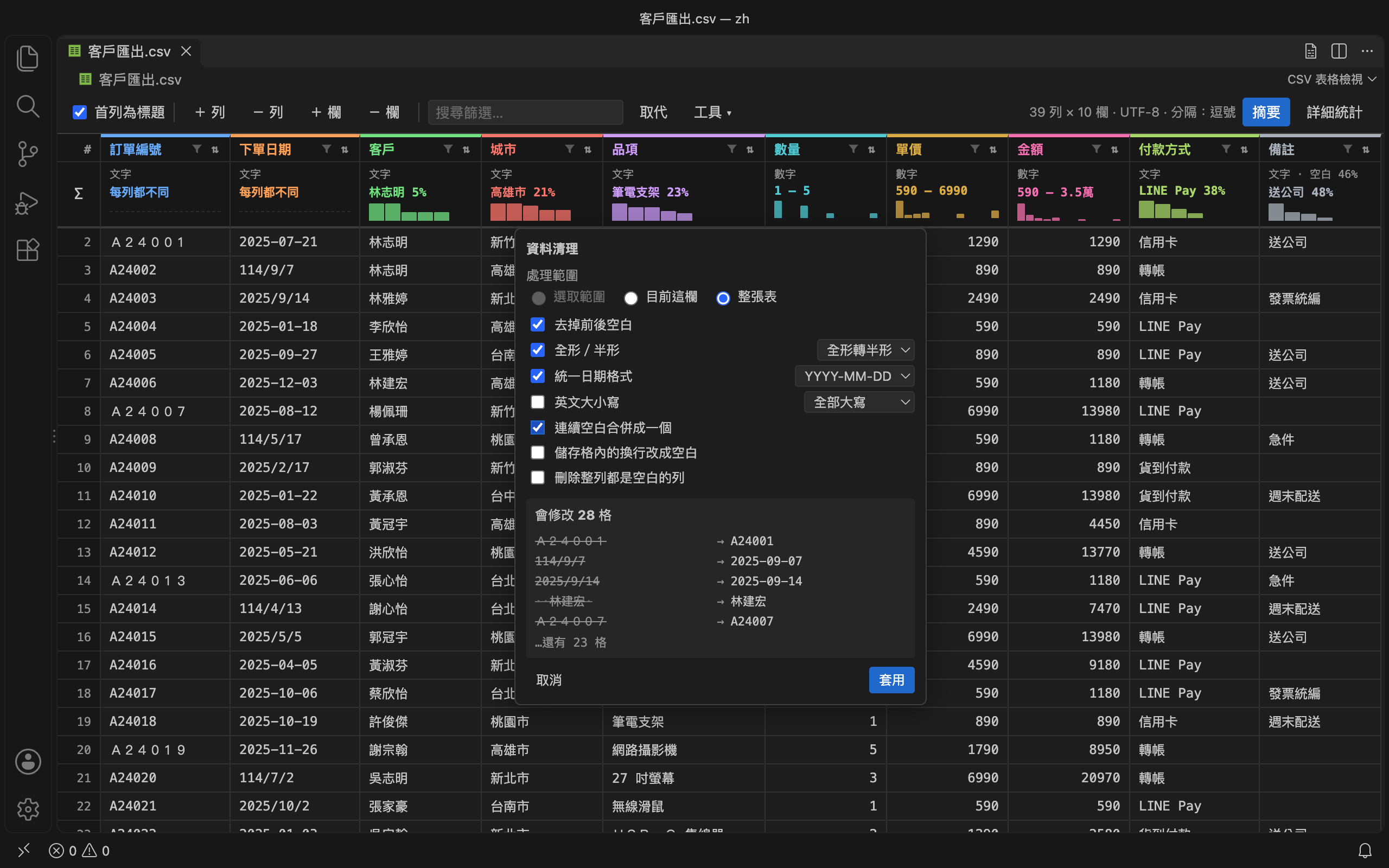Click sort icon on 金額 column
Screen dimensions: 1389x868
(x=1114, y=149)
